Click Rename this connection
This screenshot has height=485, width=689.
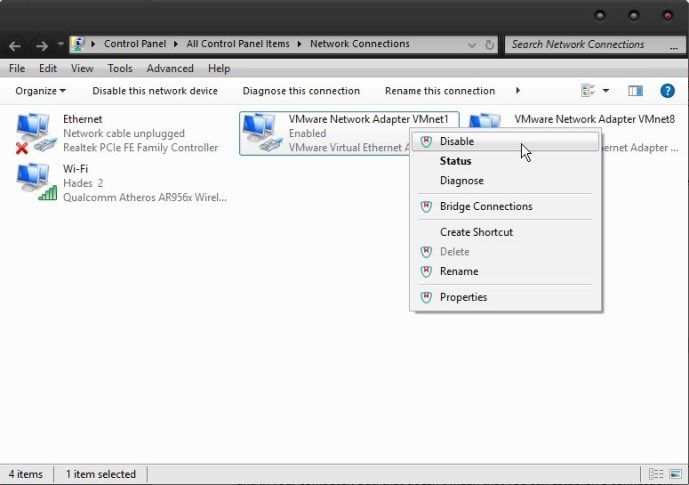coord(440,91)
